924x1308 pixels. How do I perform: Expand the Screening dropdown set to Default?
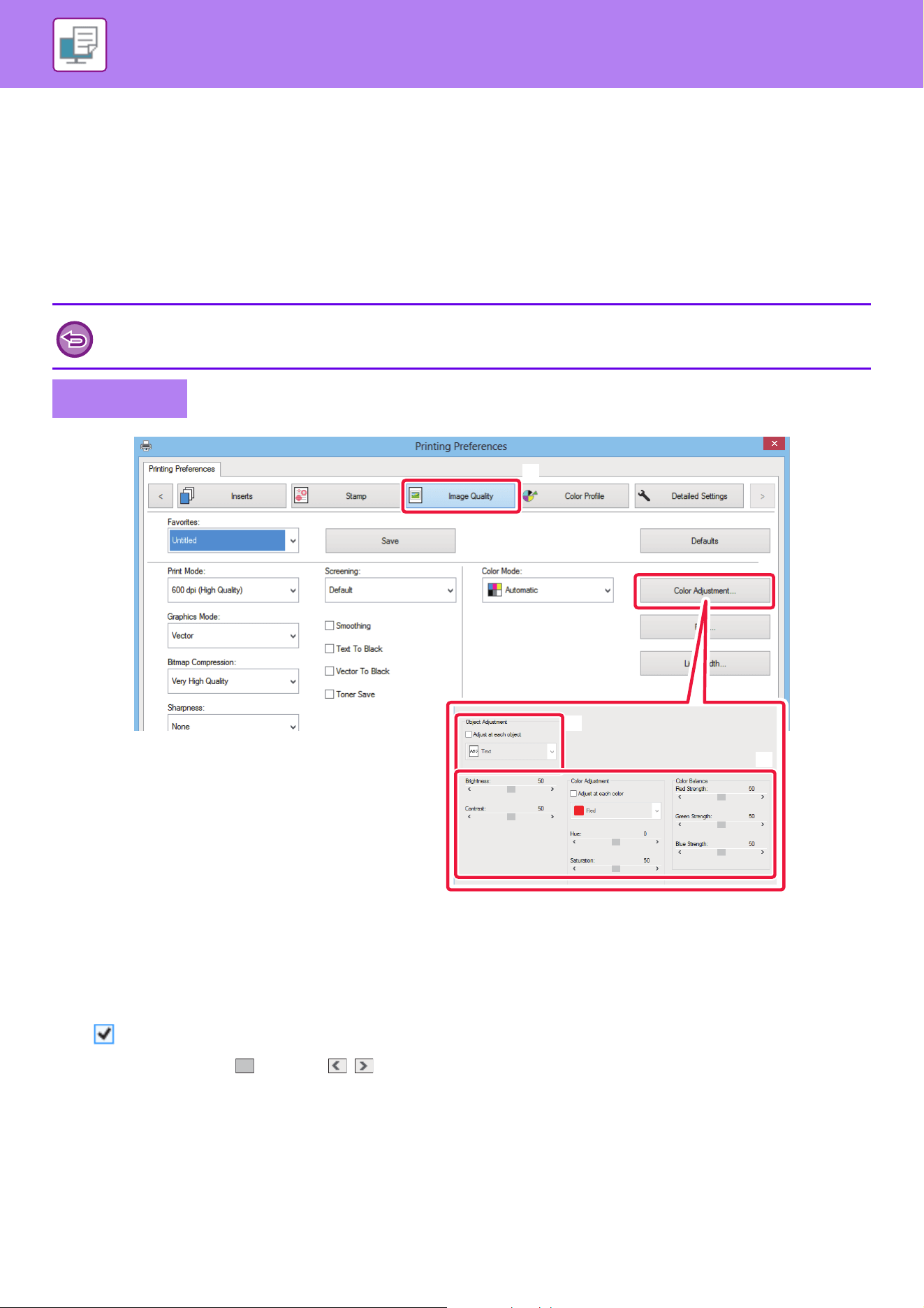(390, 590)
